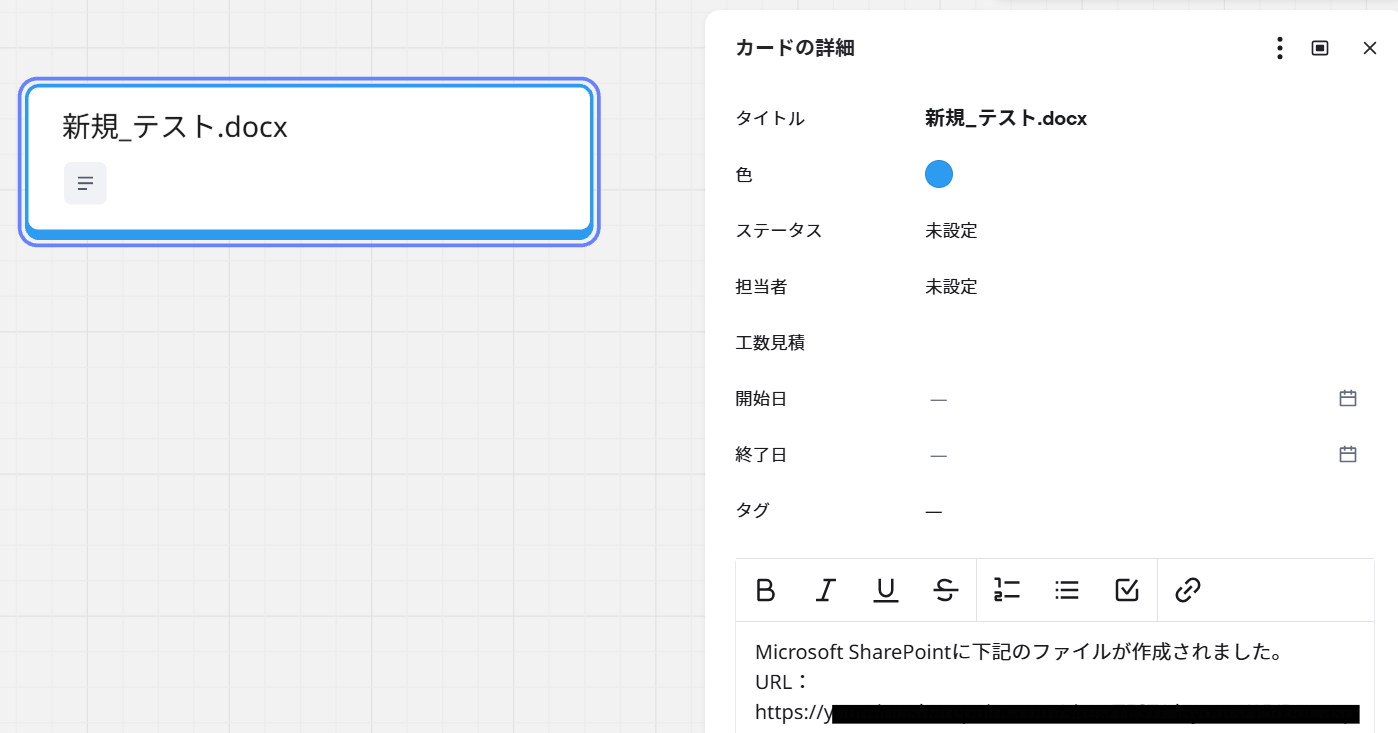This screenshot has height=733, width=1398.
Task: Select the 新規_テスト.docx card on the canvas
Action: (x=309, y=162)
